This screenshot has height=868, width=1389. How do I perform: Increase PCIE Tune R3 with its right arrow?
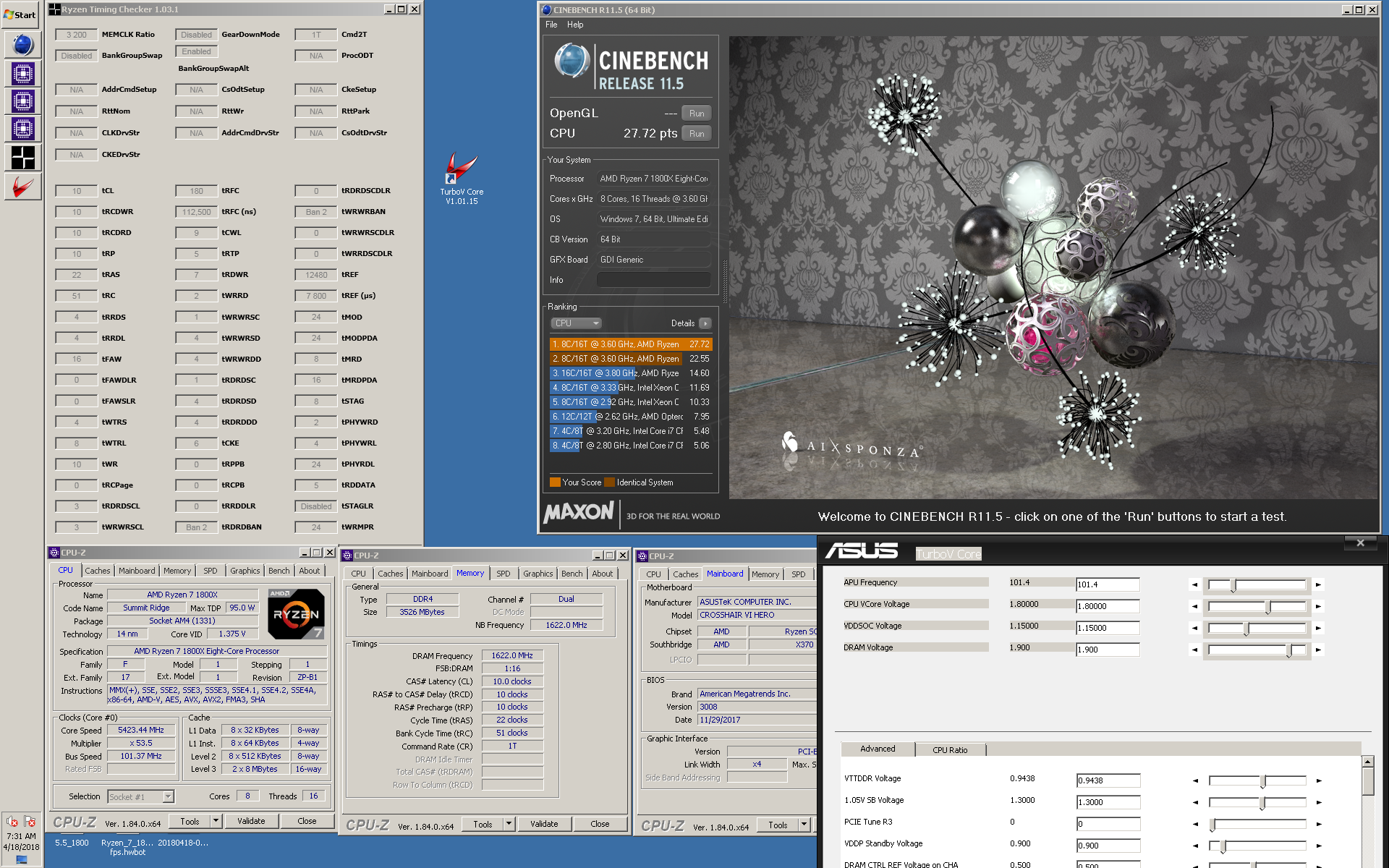tap(1319, 824)
